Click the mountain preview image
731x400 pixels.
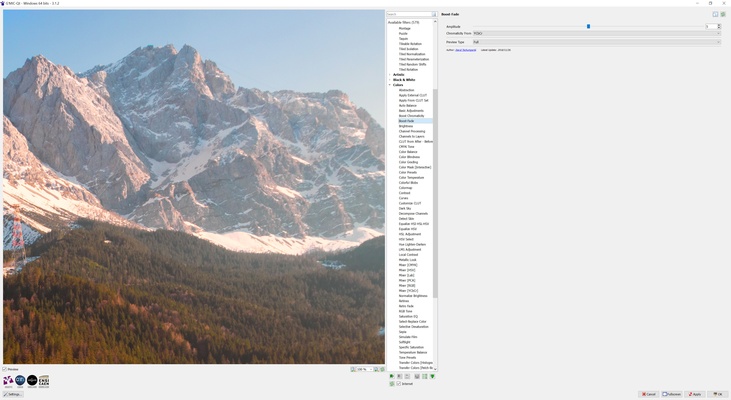(x=193, y=186)
